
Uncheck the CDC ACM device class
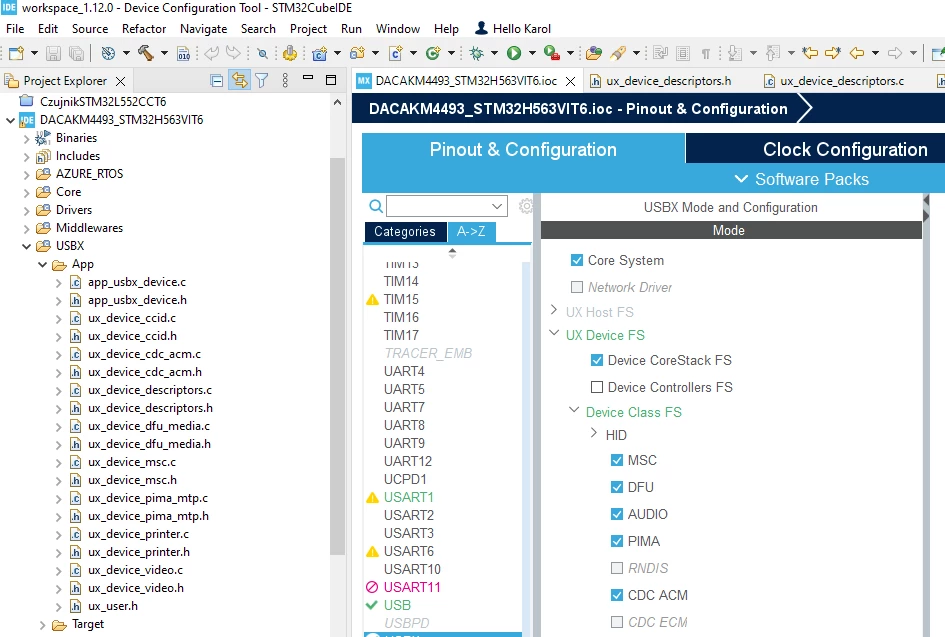tap(617, 595)
